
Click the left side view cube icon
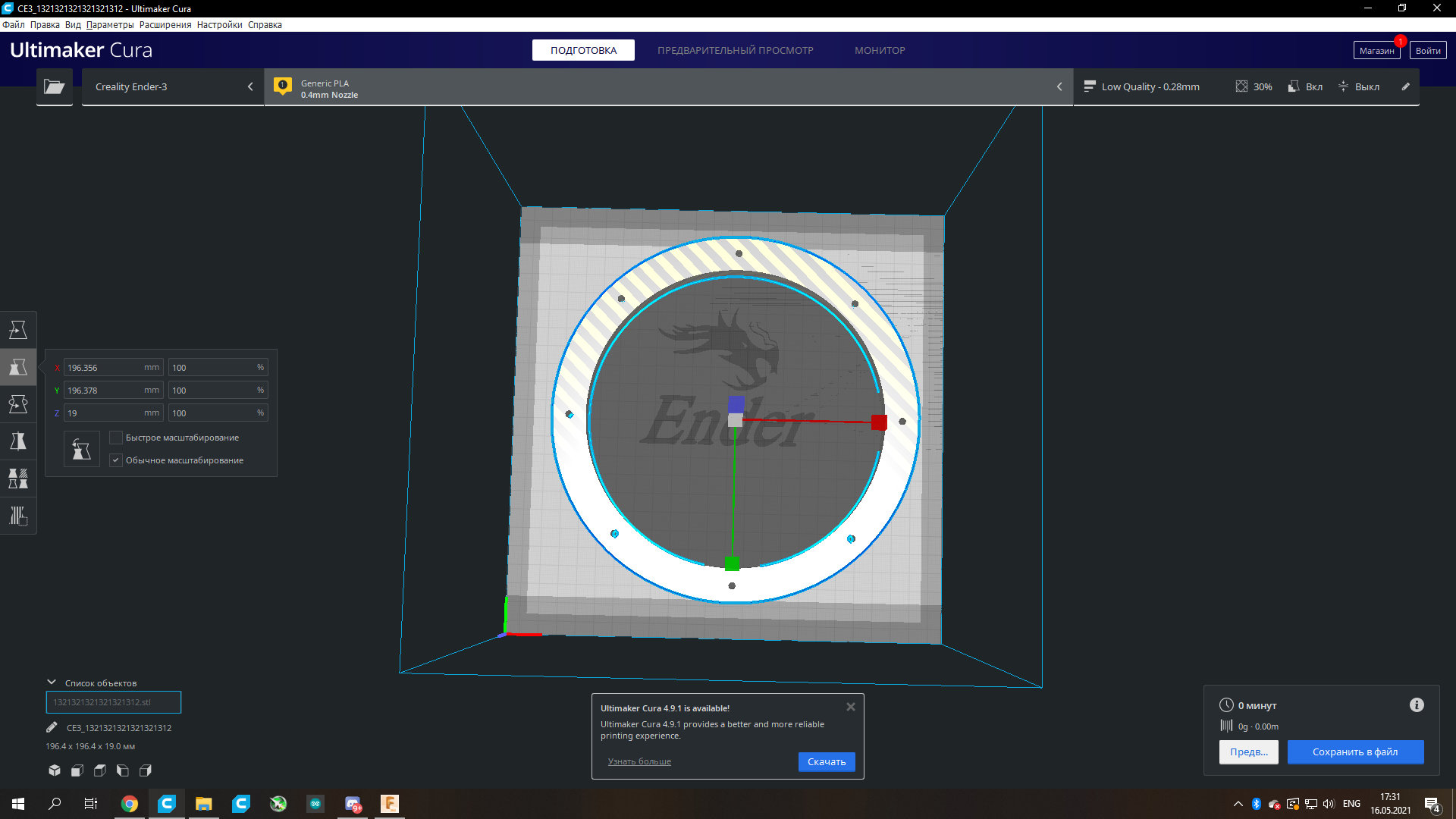pyautogui.click(x=123, y=770)
